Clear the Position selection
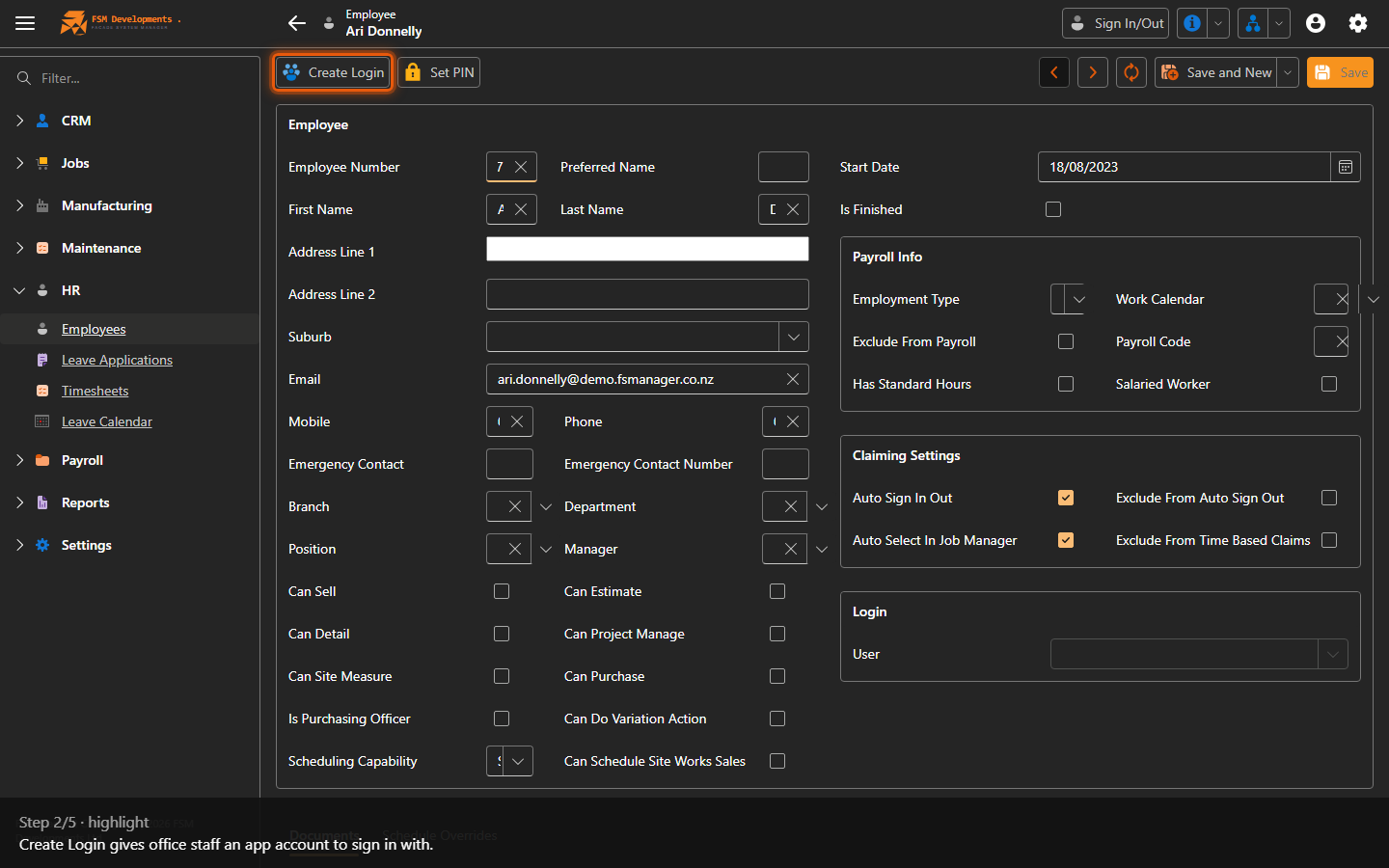The image size is (1389, 868). coord(515,549)
